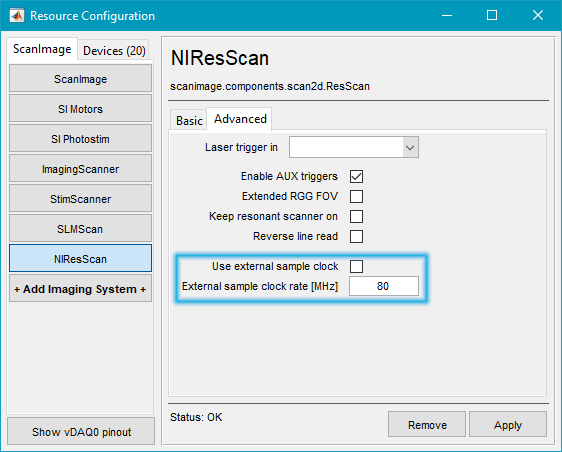Close the Resource Configuration window

coord(538,15)
